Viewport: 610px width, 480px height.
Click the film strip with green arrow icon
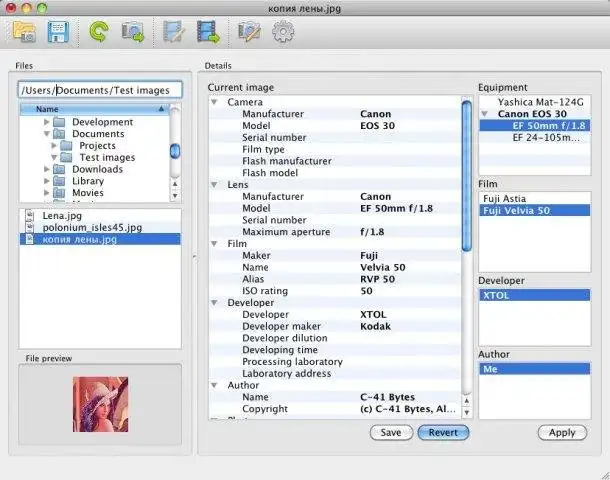point(208,32)
